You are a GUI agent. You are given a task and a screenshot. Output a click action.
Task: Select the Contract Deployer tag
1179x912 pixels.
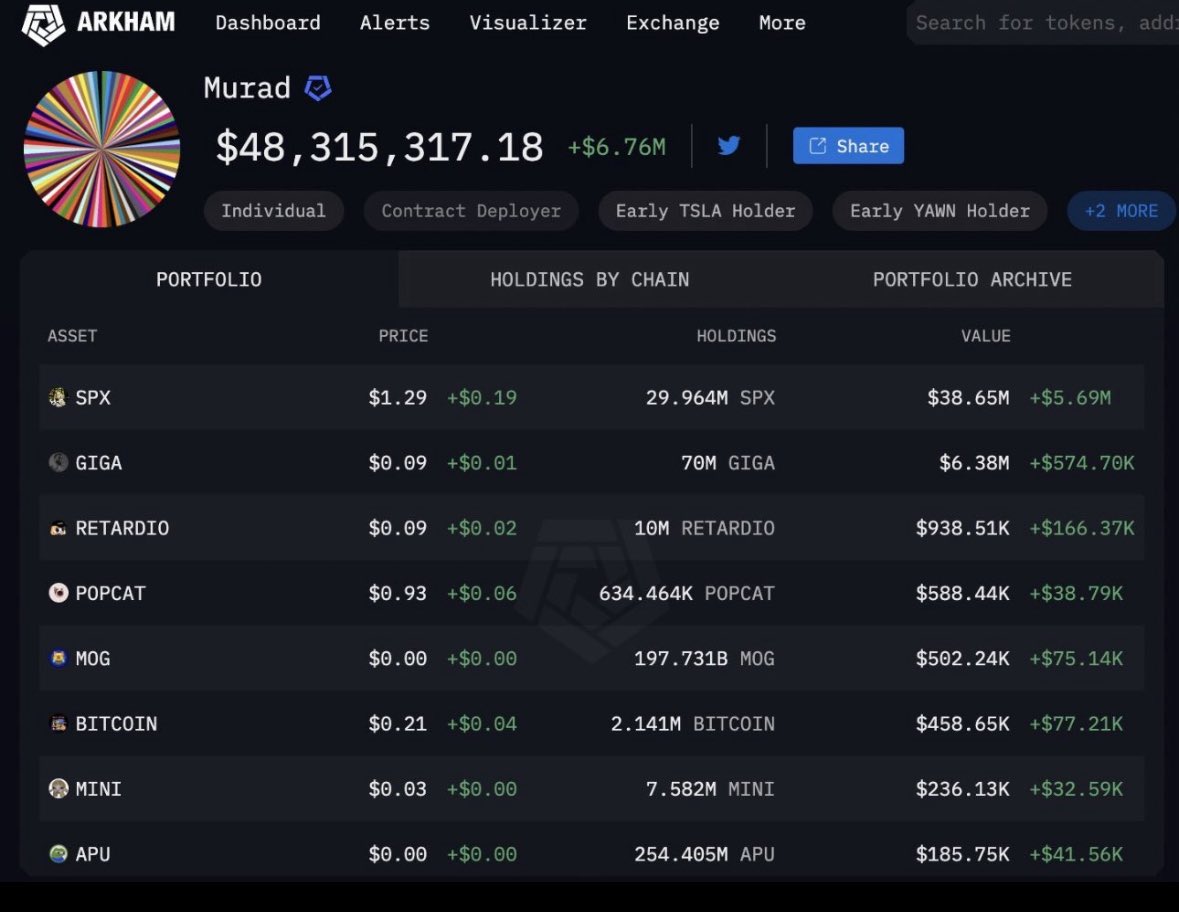tap(471, 211)
